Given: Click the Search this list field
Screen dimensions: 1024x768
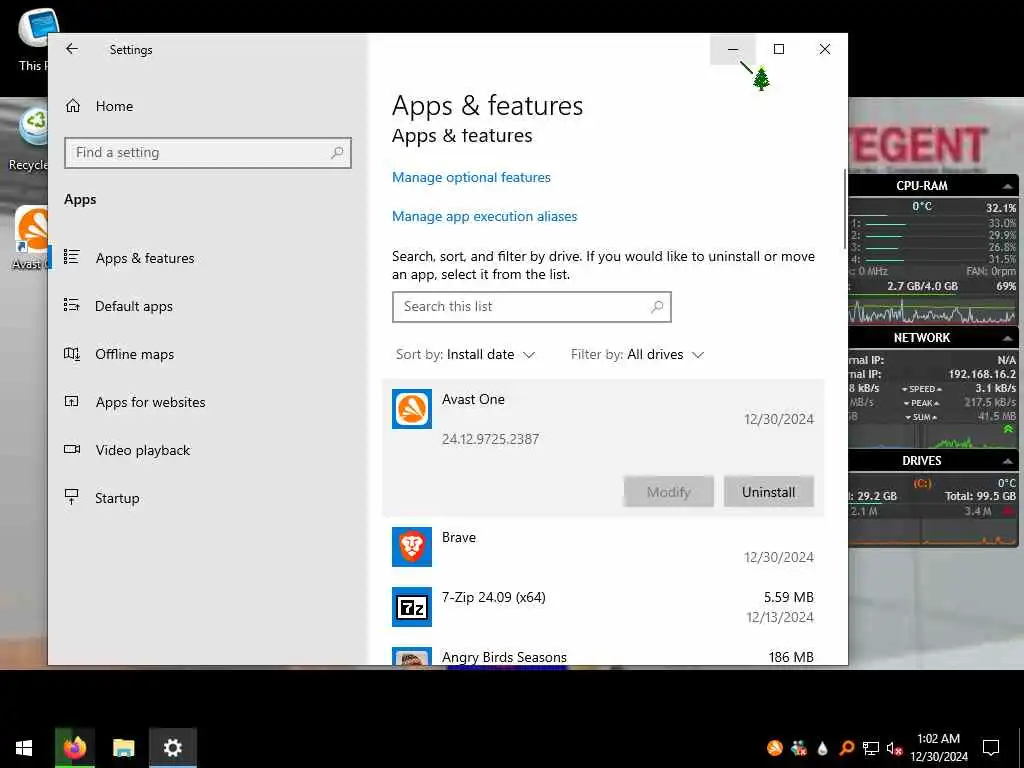Looking at the screenshot, I should (532, 307).
